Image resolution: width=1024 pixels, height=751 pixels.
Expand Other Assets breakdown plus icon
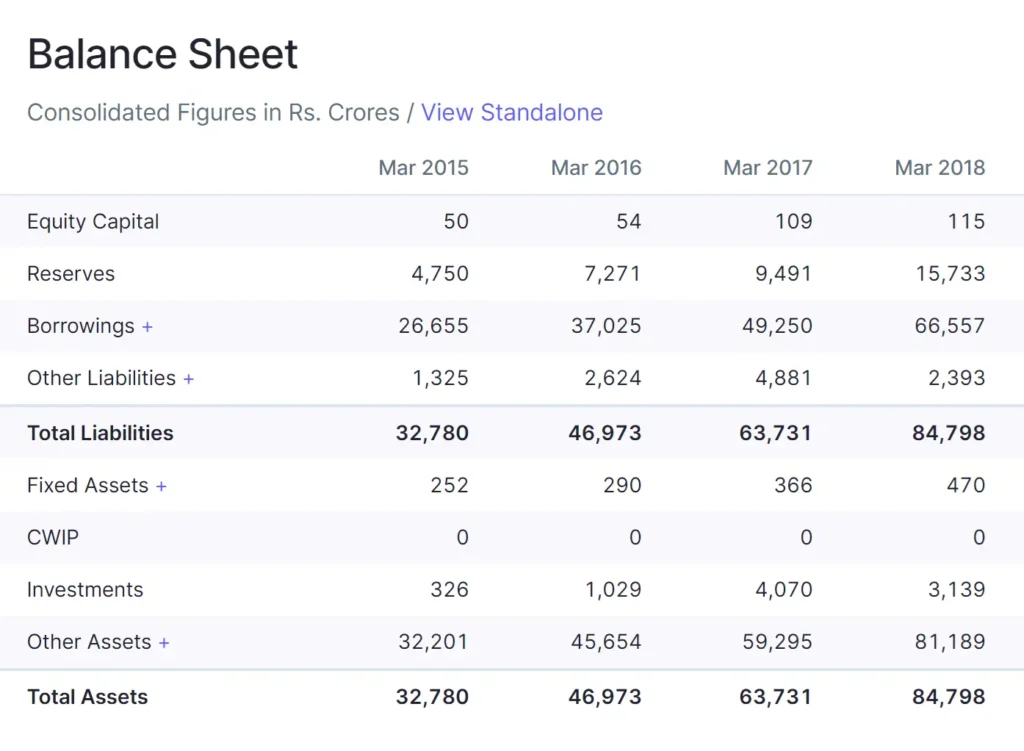[x=164, y=643]
